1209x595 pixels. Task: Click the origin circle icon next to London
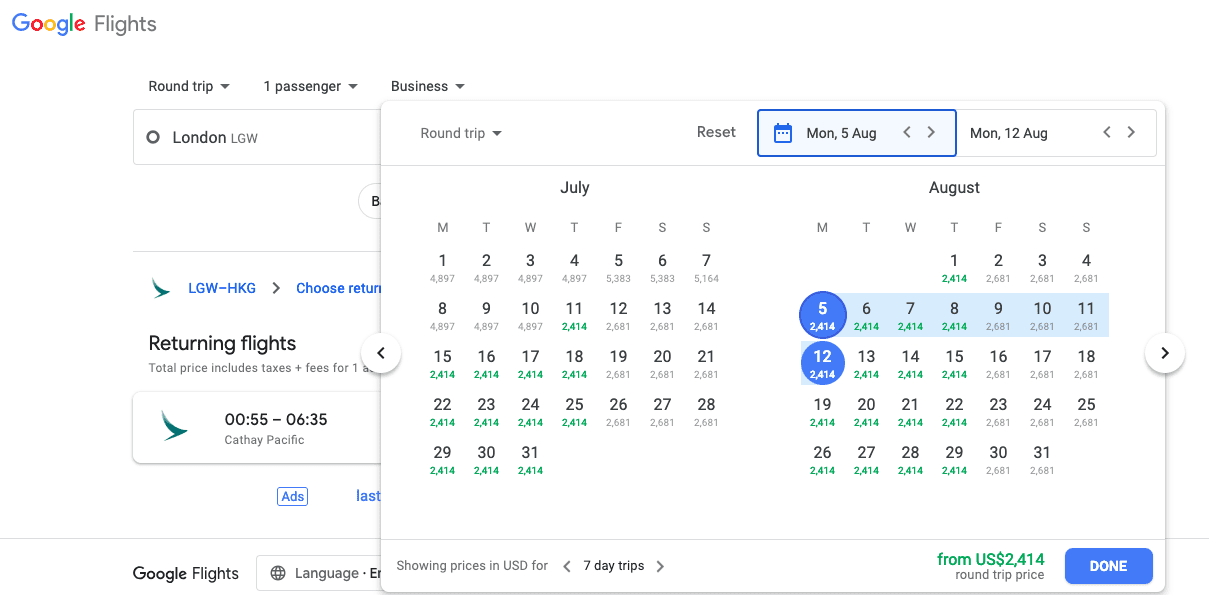click(153, 137)
